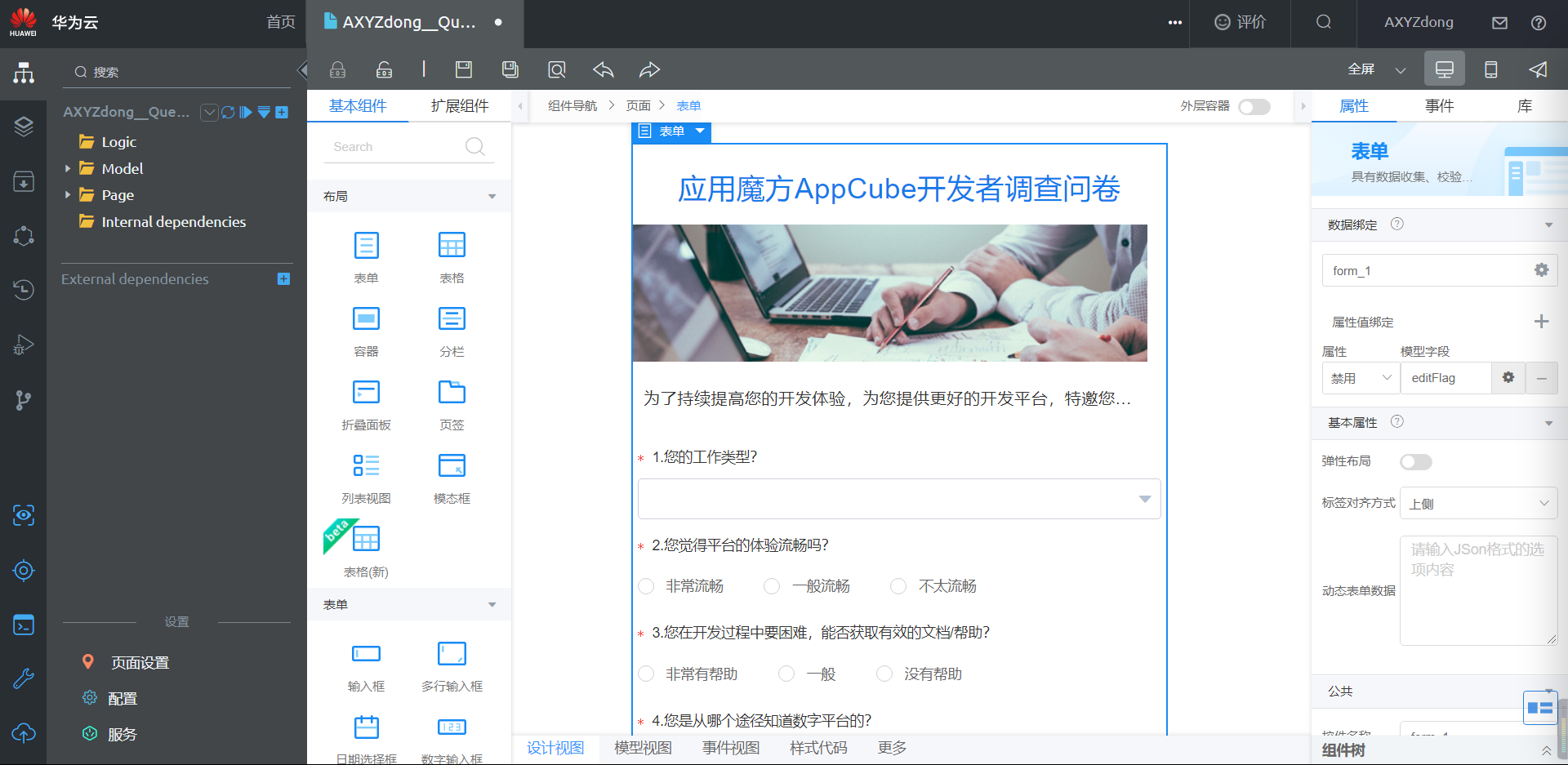Viewport: 1568px width, 765px height.
Task: Open the three dots more menu
Action: [1175, 23]
